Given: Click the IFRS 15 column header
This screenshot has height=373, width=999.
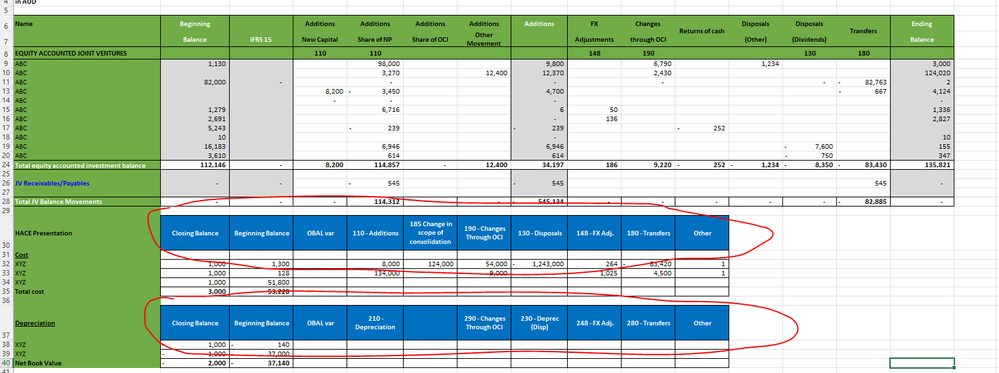Looking at the screenshot, I should point(261,40).
